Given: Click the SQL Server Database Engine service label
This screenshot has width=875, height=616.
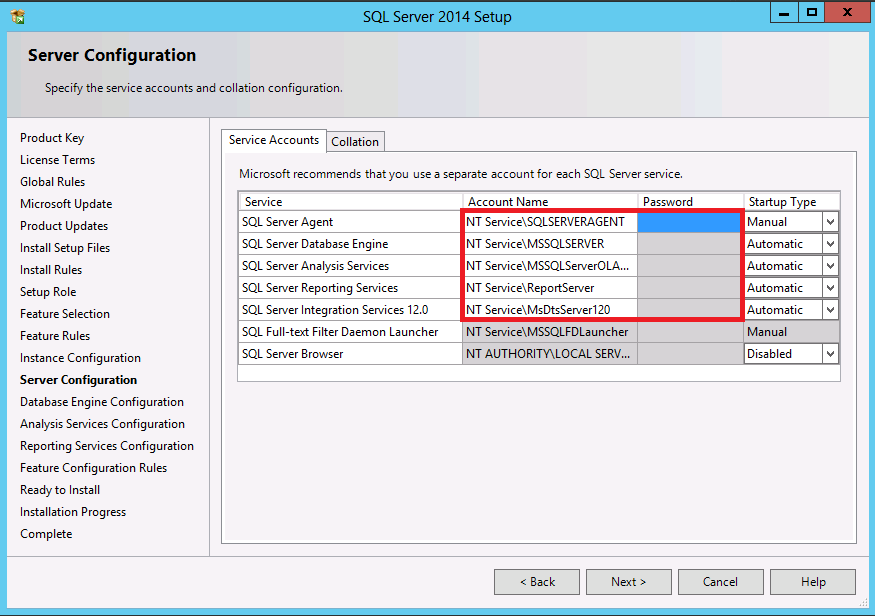Looking at the screenshot, I should click(x=315, y=244).
